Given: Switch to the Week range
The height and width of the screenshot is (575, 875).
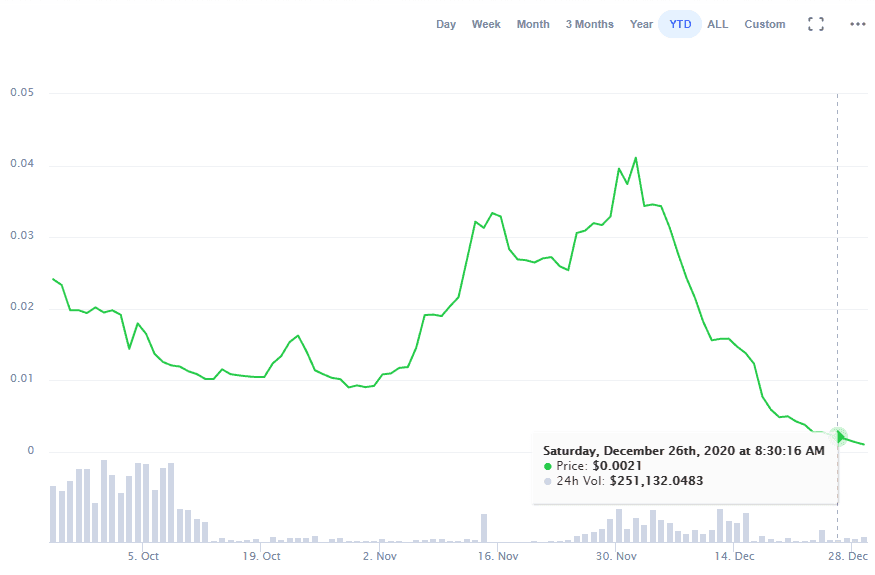Looking at the screenshot, I should [486, 24].
